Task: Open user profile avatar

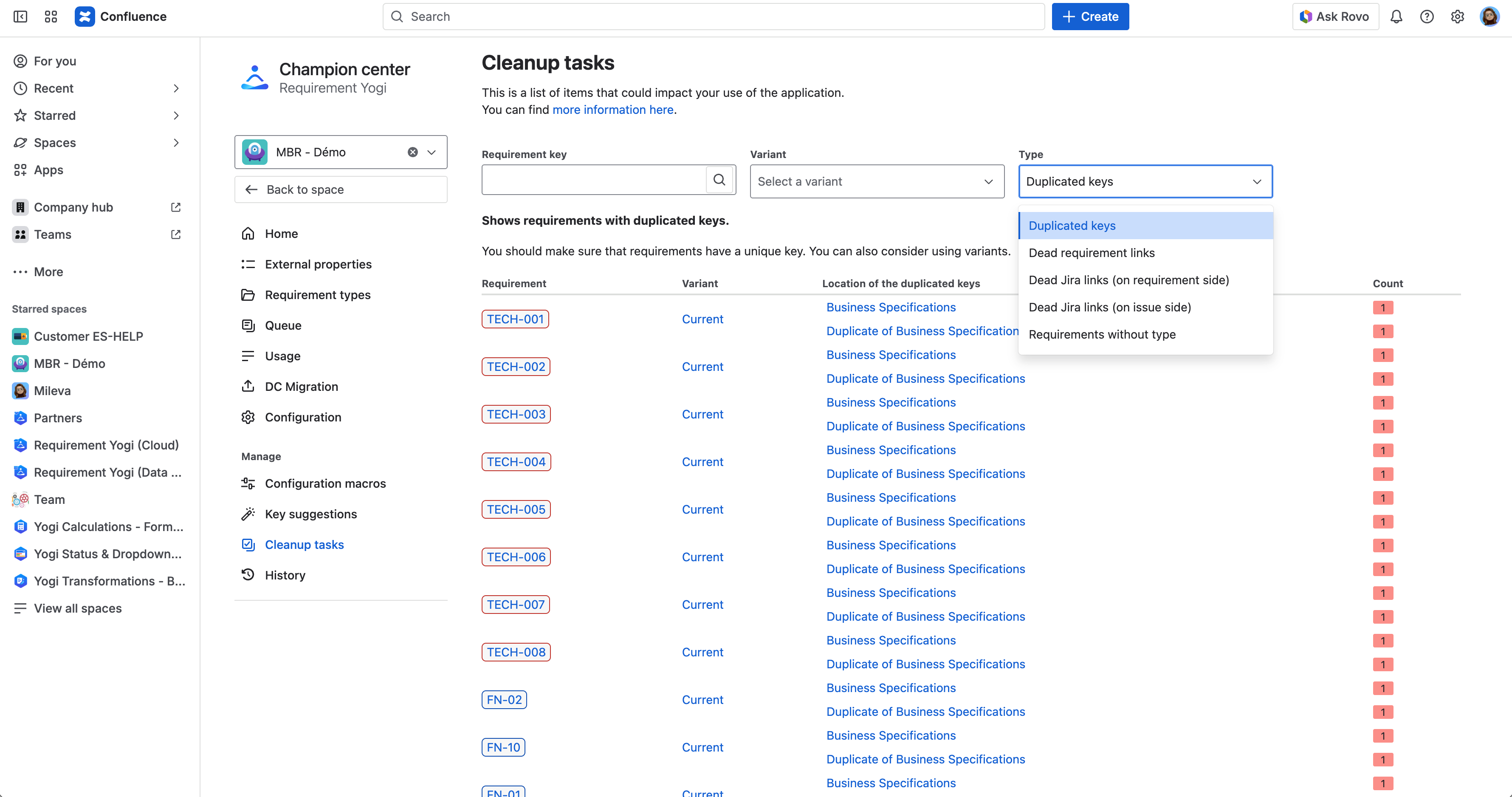Action: 1489,17
